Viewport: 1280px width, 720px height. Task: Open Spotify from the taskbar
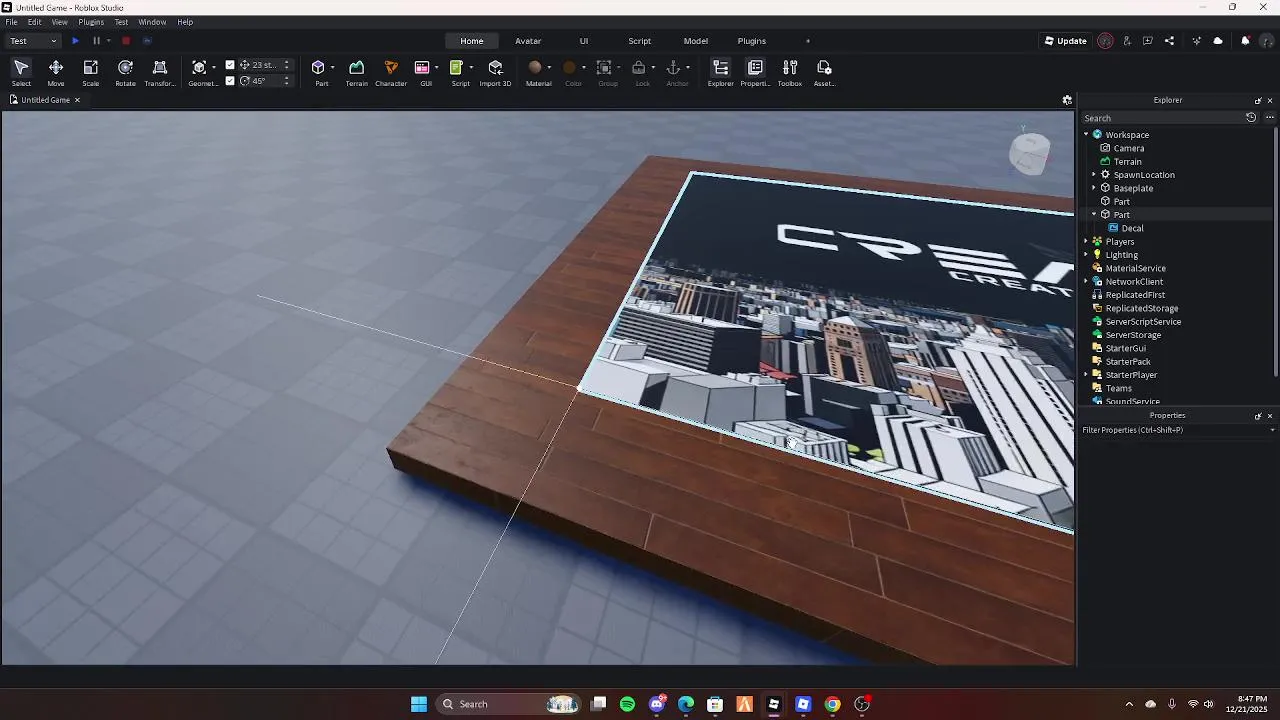627,704
